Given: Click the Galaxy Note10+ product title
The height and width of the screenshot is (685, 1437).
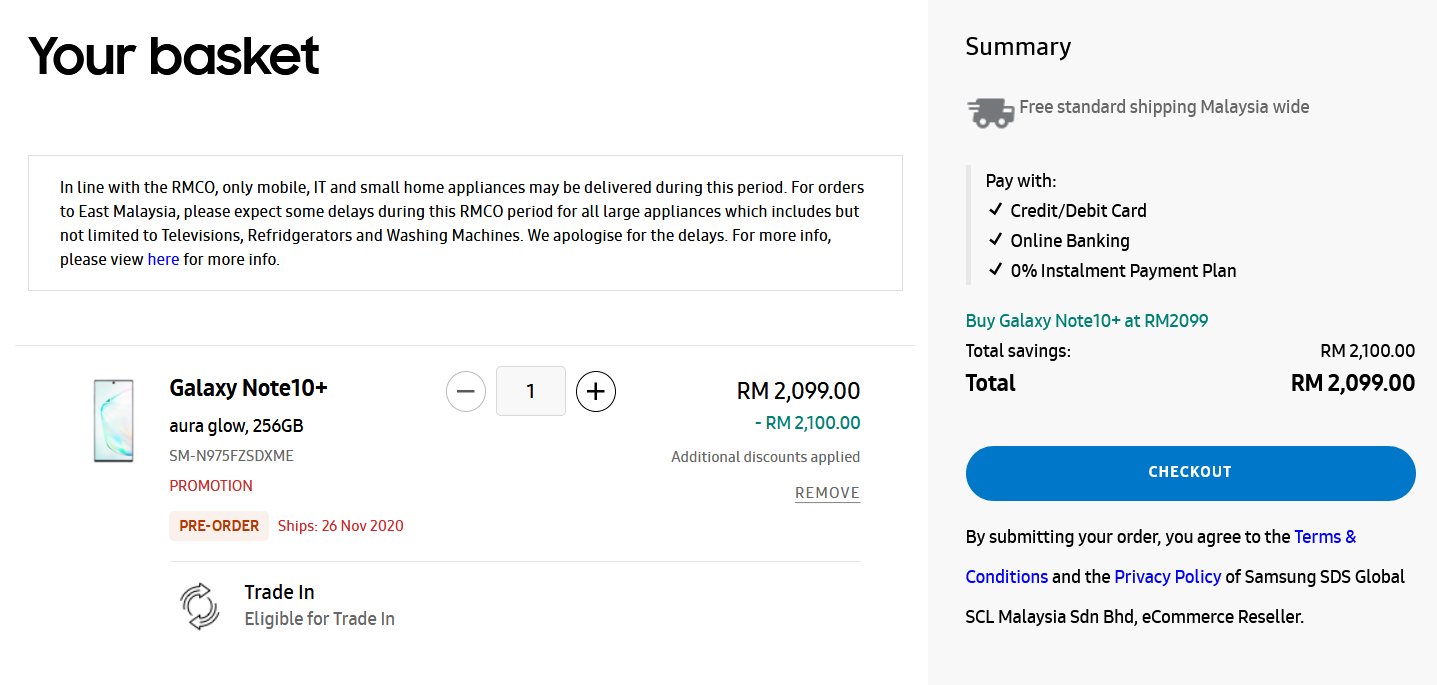Looking at the screenshot, I should point(248,388).
